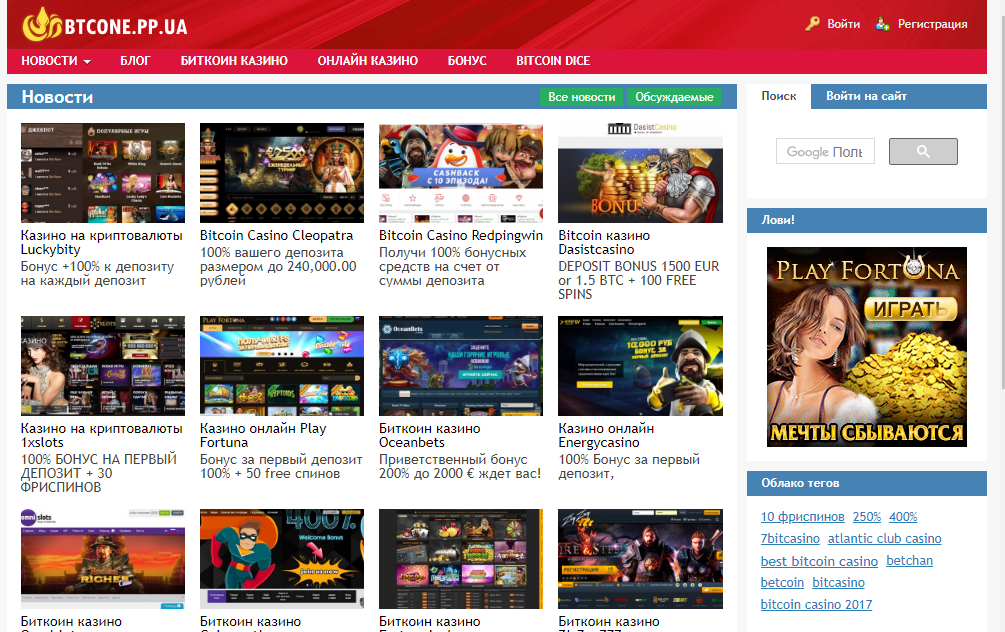The image size is (1005, 632).
Task: Expand the Новости dropdown menu
Action: point(56,61)
